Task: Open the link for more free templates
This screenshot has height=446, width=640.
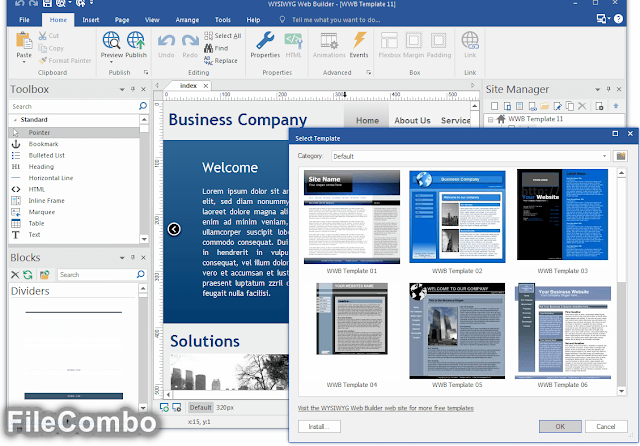Action: click(386, 408)
